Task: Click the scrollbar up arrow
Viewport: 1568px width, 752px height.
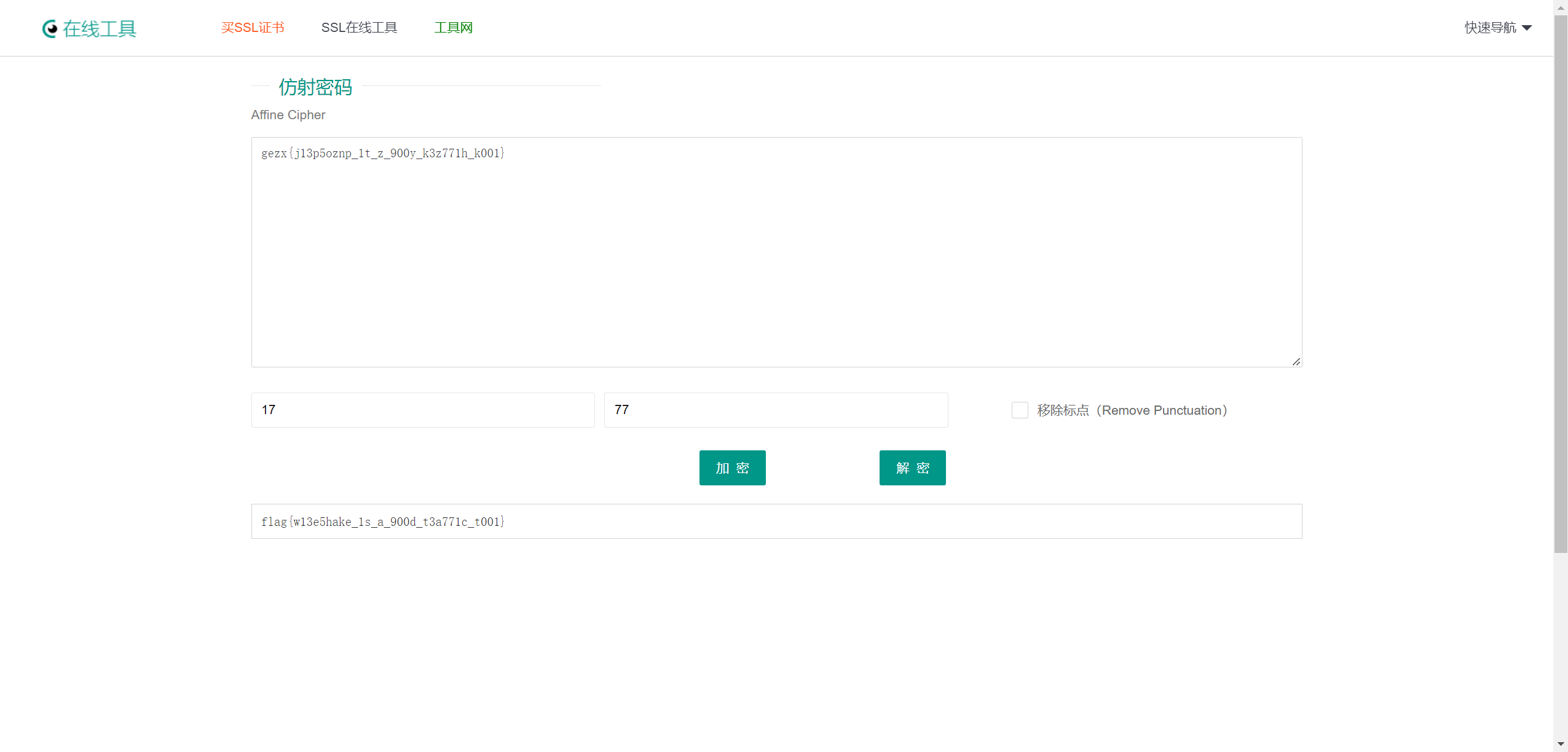Action: (1561, 7)
